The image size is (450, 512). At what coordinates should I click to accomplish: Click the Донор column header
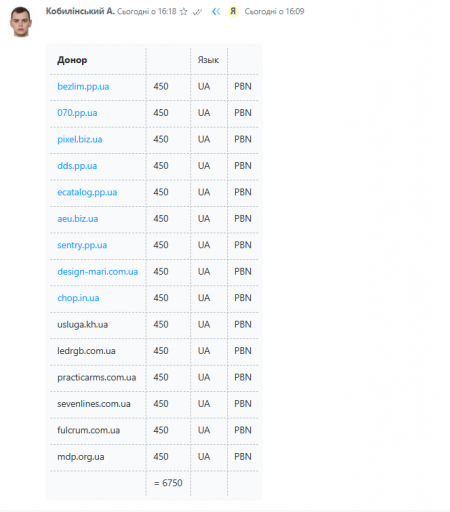click(72, 60)
